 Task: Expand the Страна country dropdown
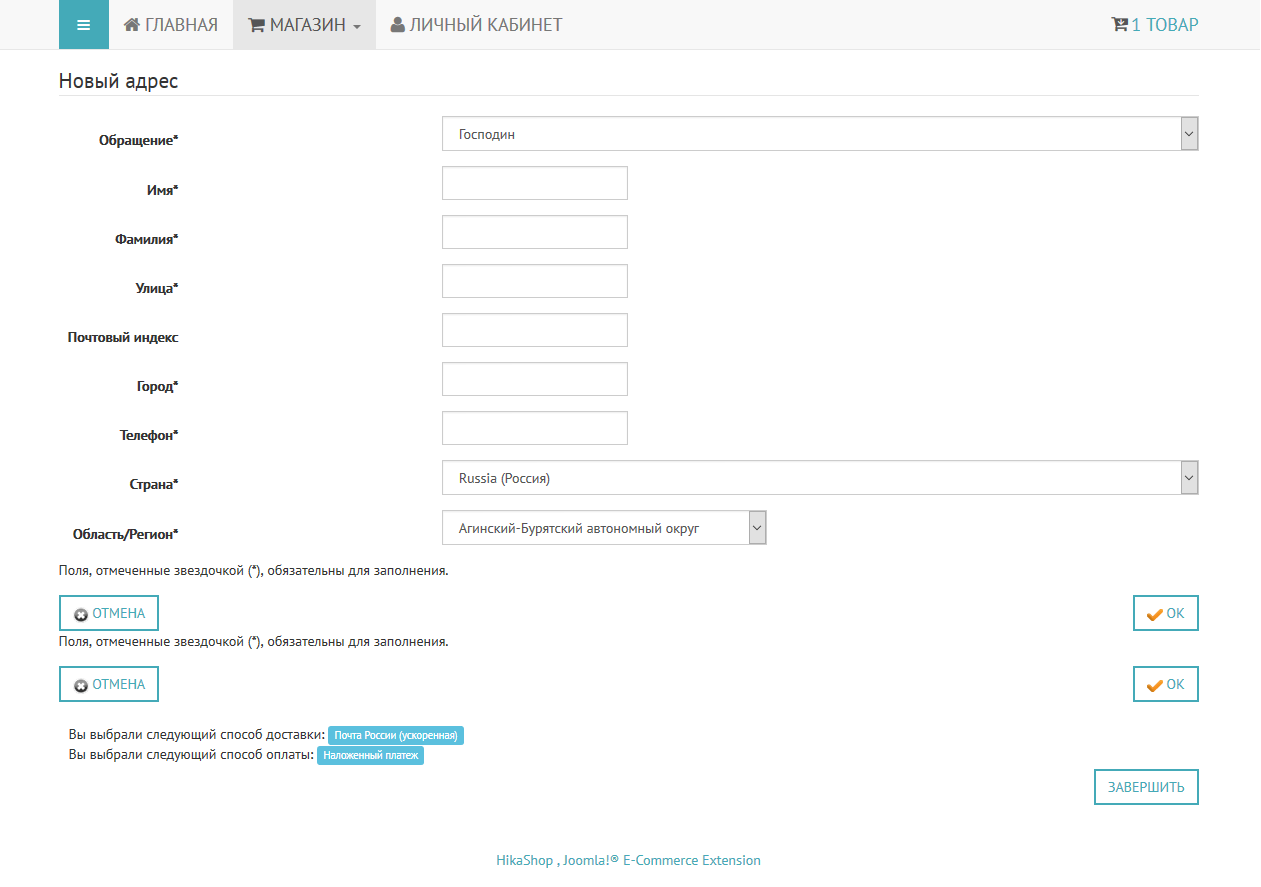[819, 478]
